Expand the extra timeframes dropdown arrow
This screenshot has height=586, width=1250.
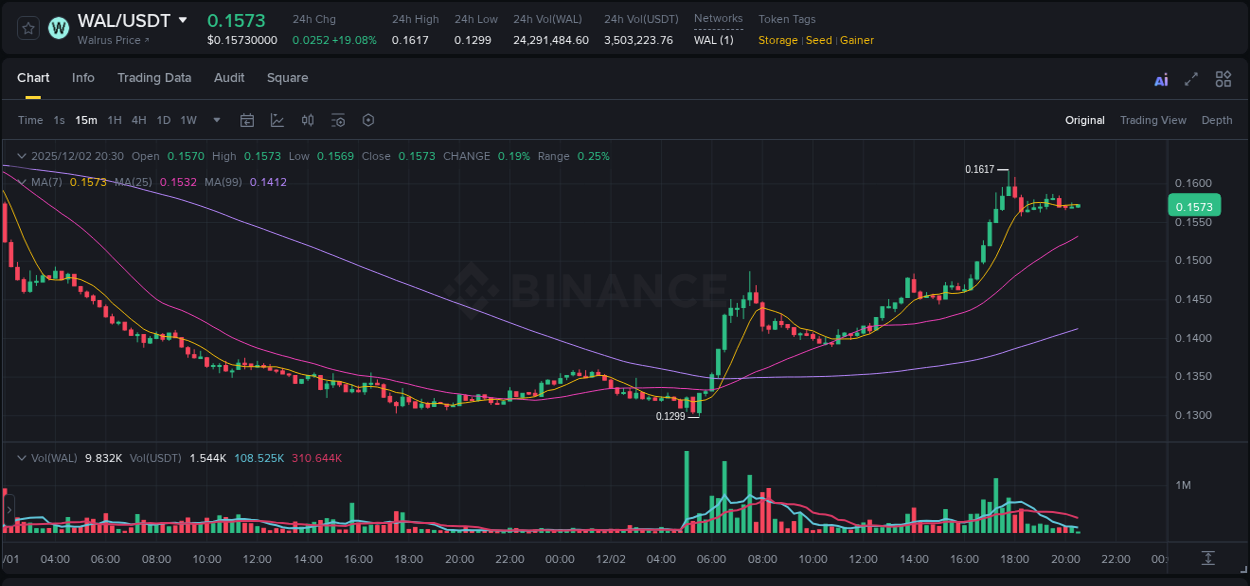tap(215, 120)
